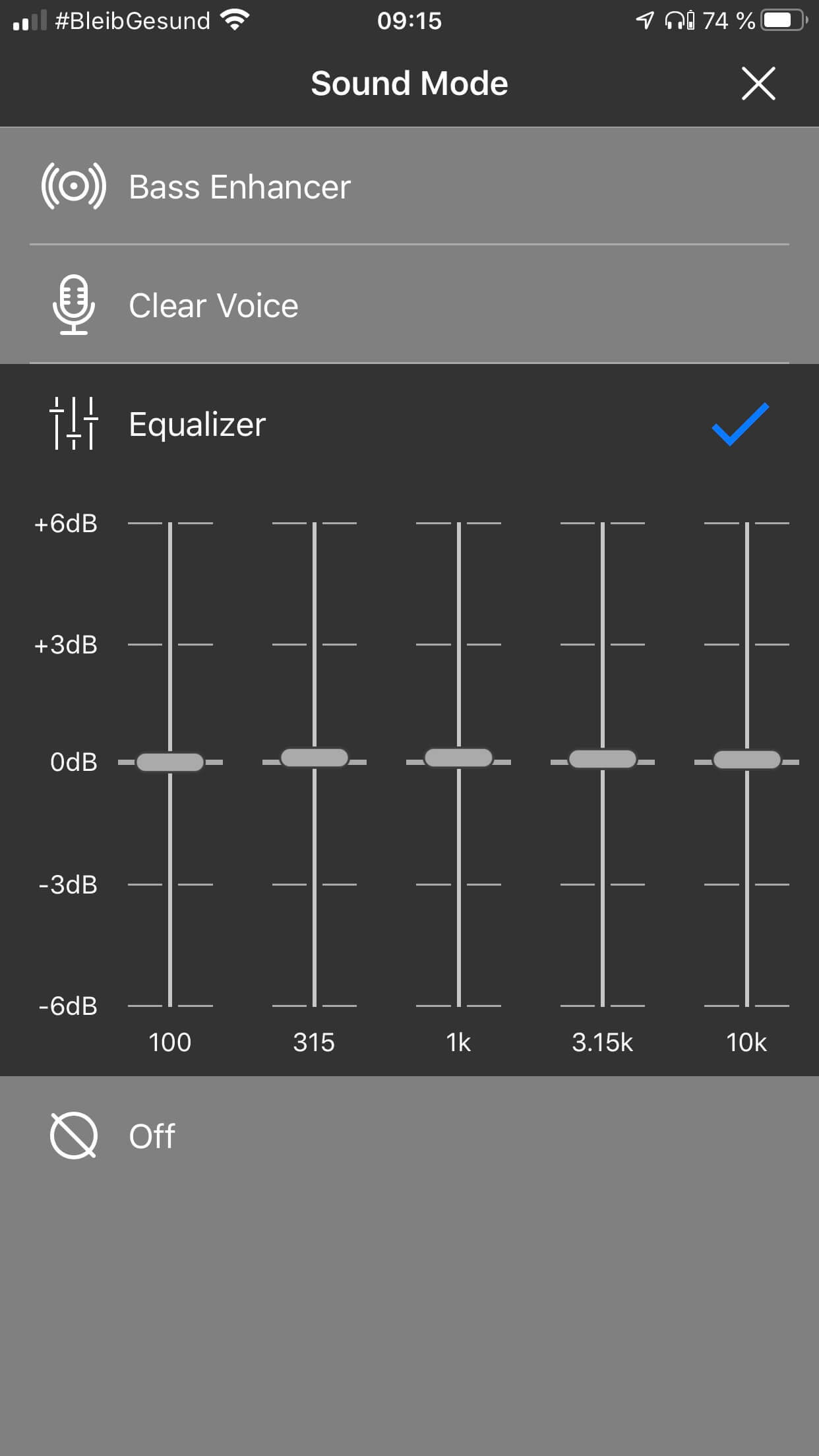Image resolution: width=819 pixels, height=1456 pixels.
Task: Select the Equalizer label
Action: [x=197, y=424]
